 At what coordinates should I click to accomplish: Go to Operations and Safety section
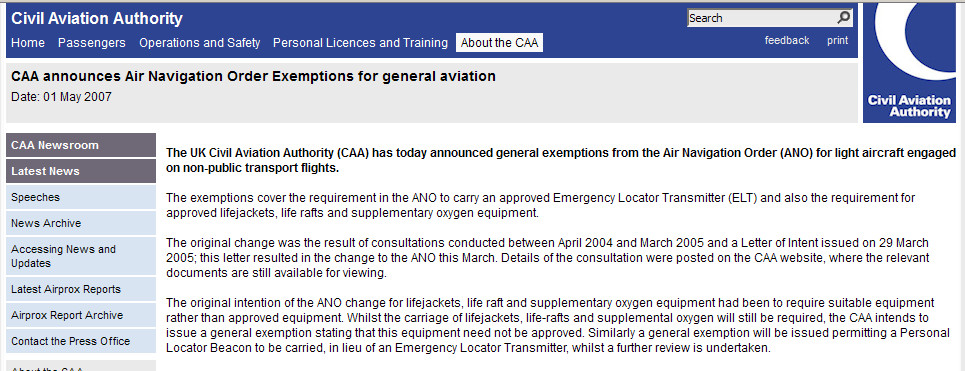tap(199, 43)
